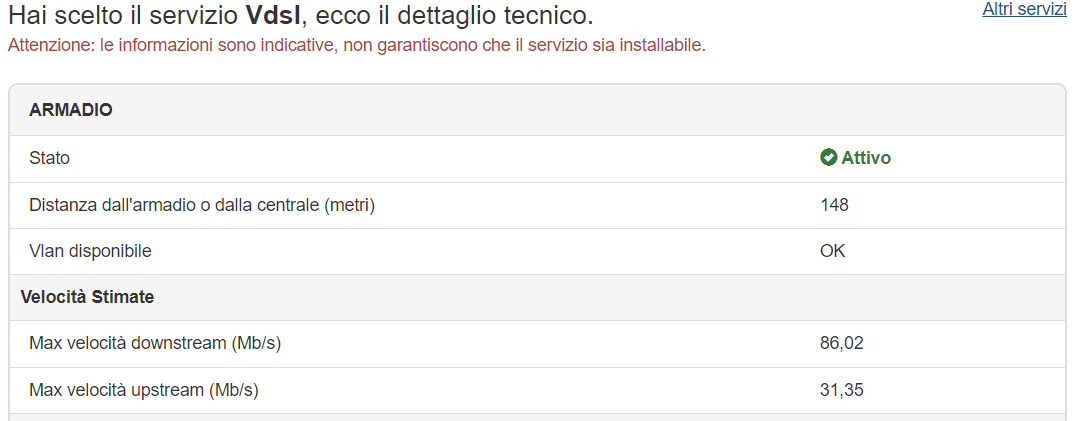The width and height of the screenshot is (1077, 421).
Task: Click the red Attenzione warning text
Action: click(x=356, y=46)
